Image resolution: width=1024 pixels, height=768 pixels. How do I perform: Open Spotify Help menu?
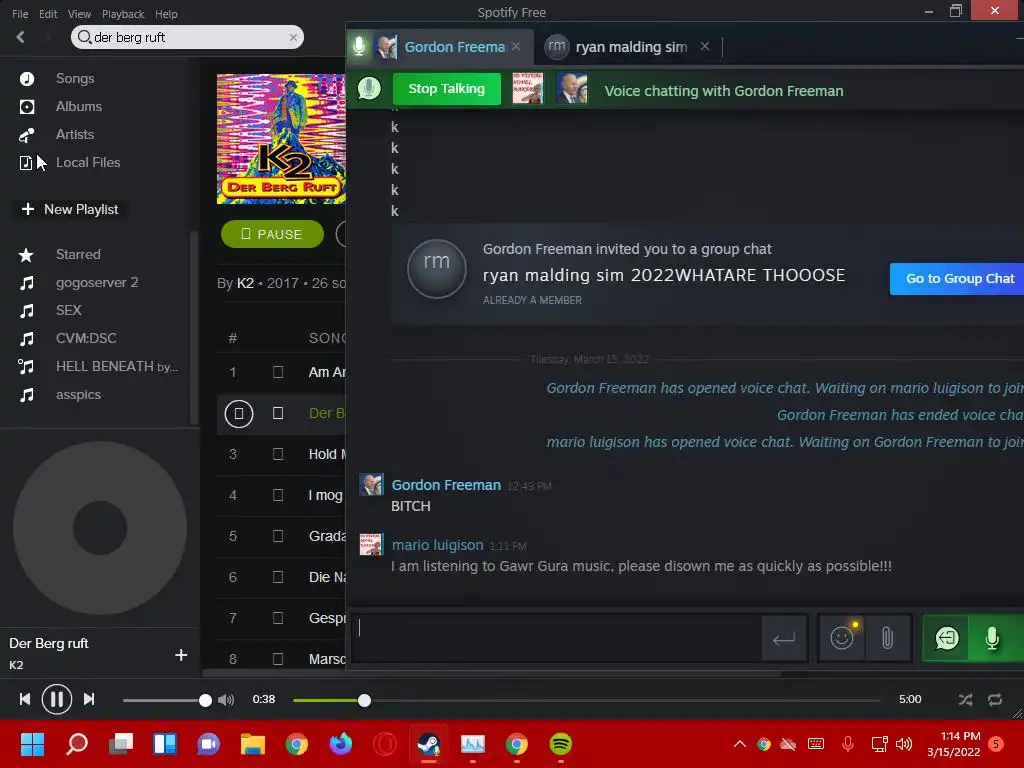point(166,14)
